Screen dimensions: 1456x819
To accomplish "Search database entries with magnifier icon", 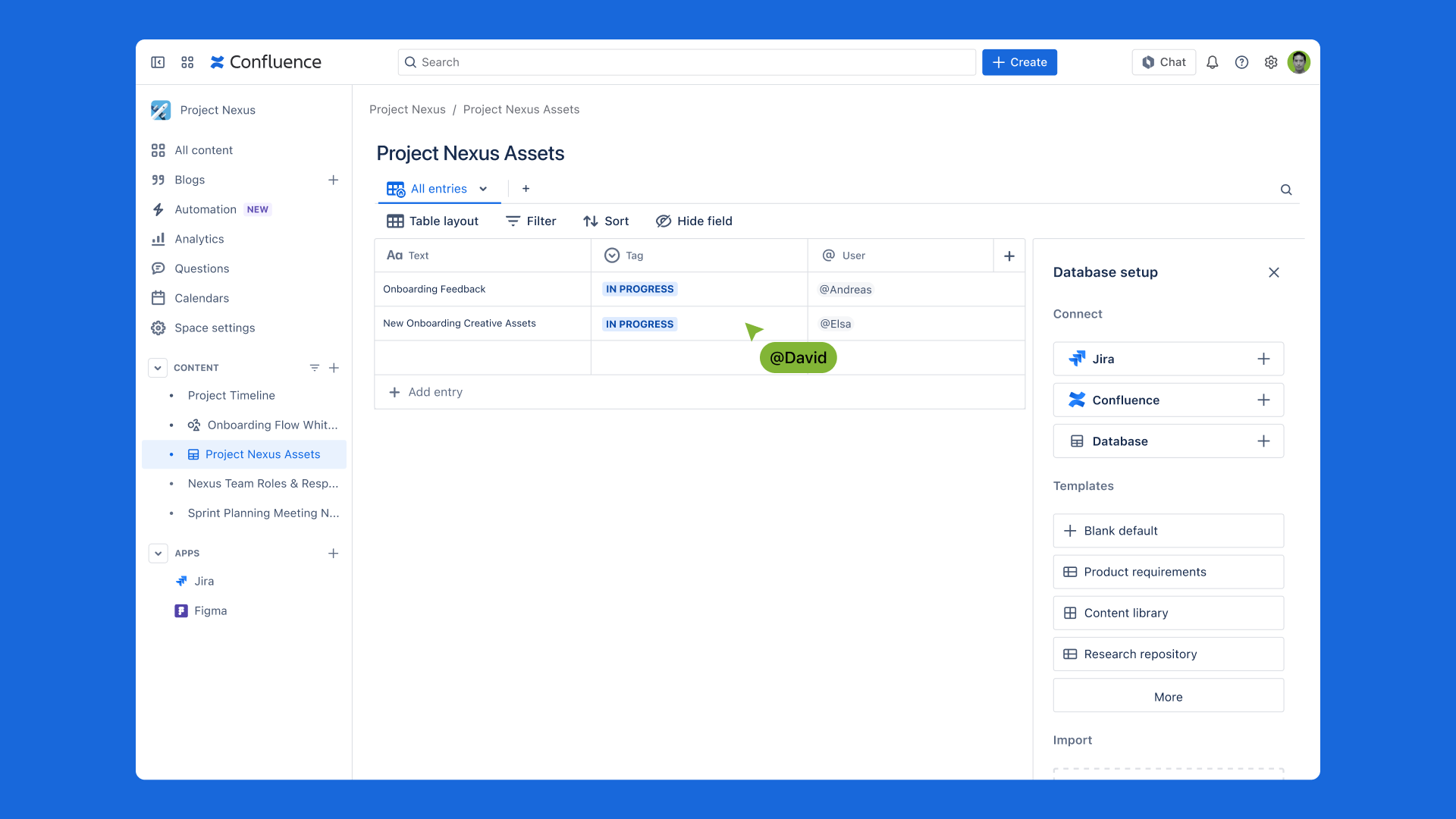I will 1286,190.
